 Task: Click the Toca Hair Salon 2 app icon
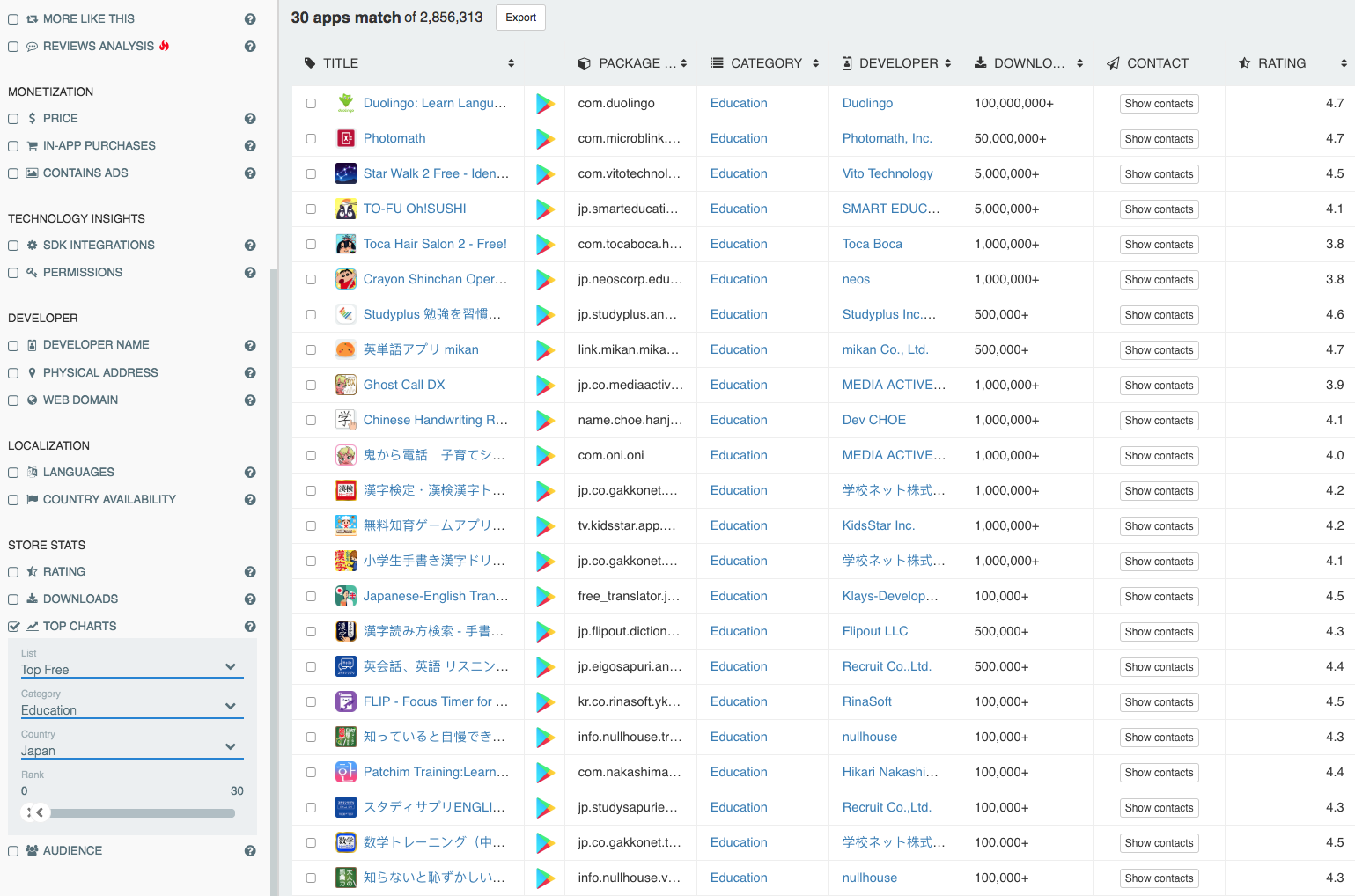[346, 244]
